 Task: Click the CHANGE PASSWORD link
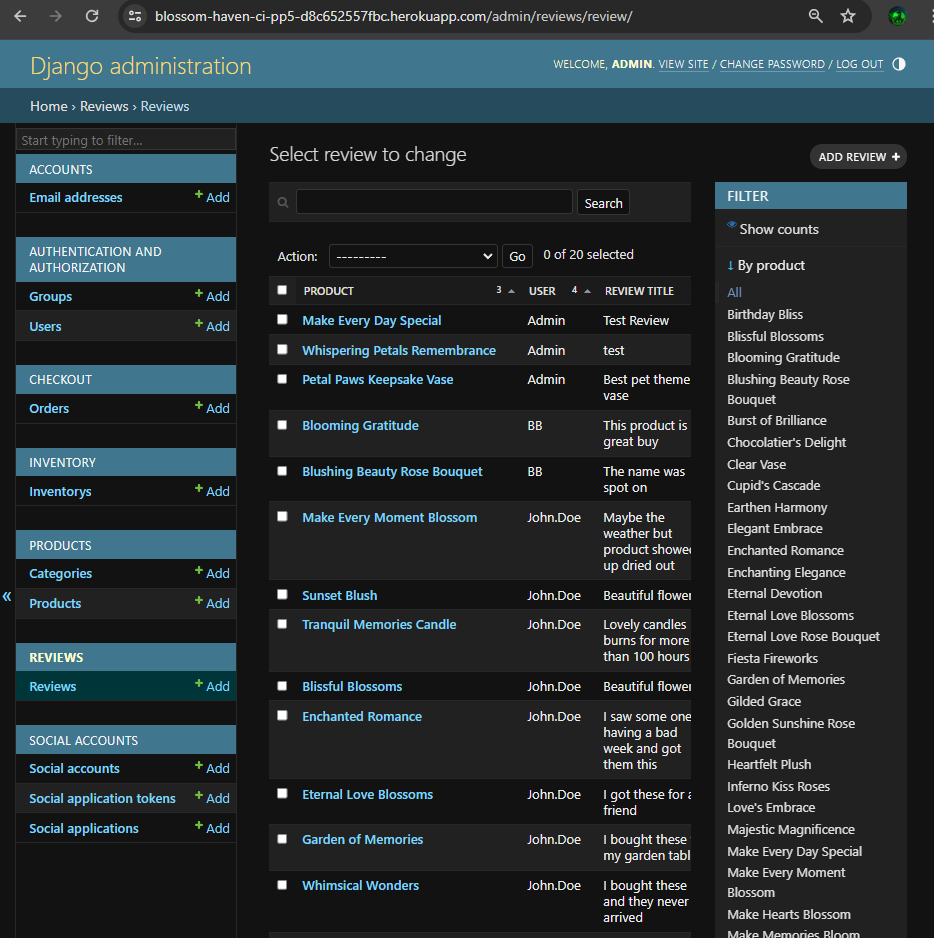pos(772,64)
